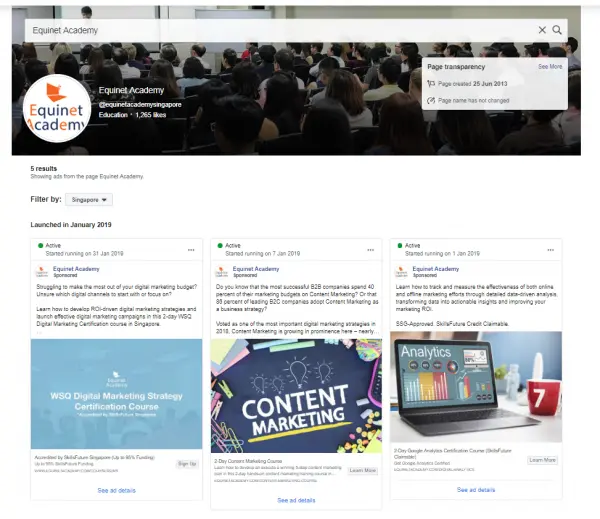This screenshot has width=600, height=519.
Task: Click the WSQ Digital Marketing Strategy ad image
Action: click(116, 394)
